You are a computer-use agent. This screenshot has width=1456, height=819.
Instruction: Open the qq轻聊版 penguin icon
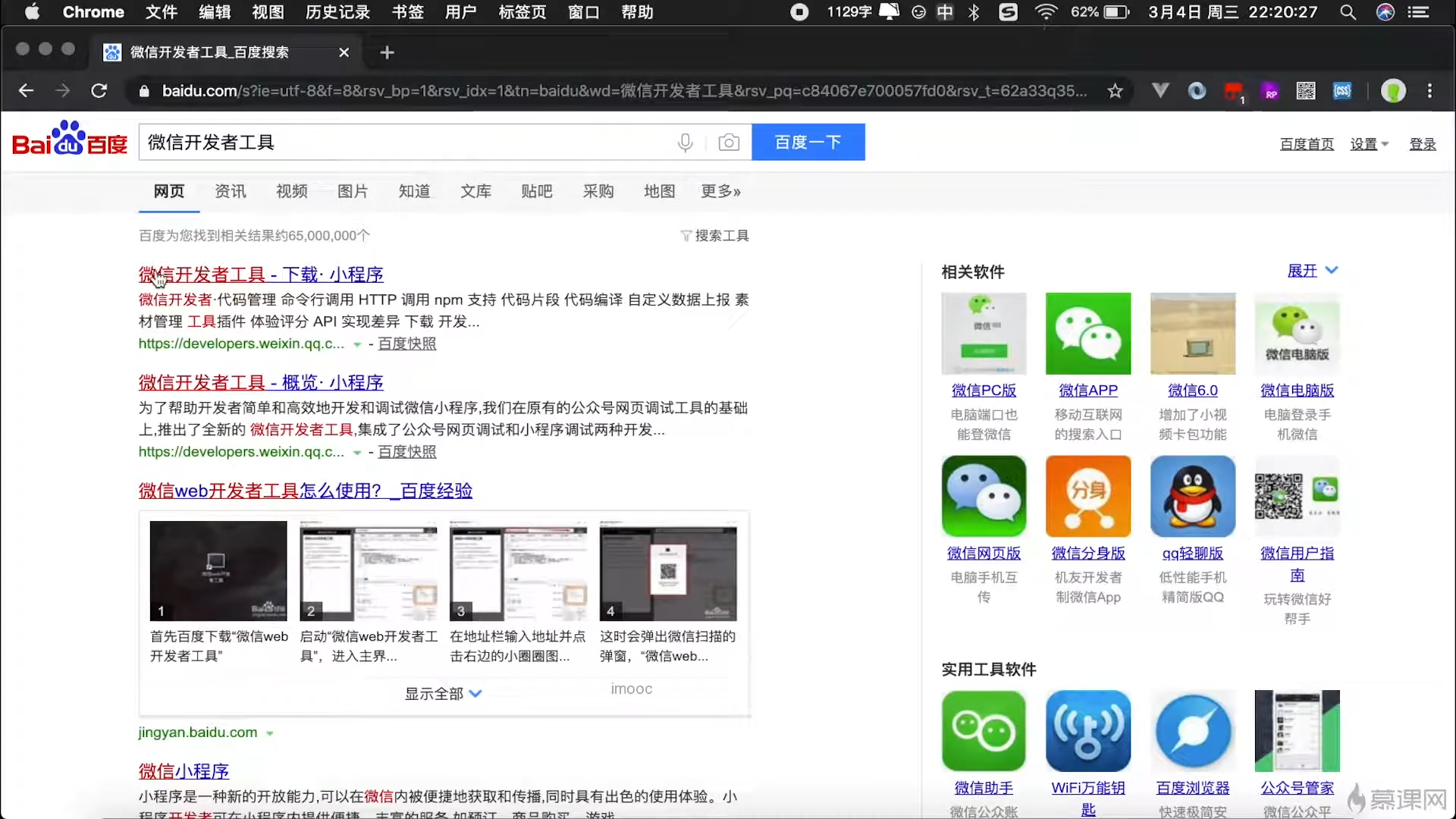1193,496
